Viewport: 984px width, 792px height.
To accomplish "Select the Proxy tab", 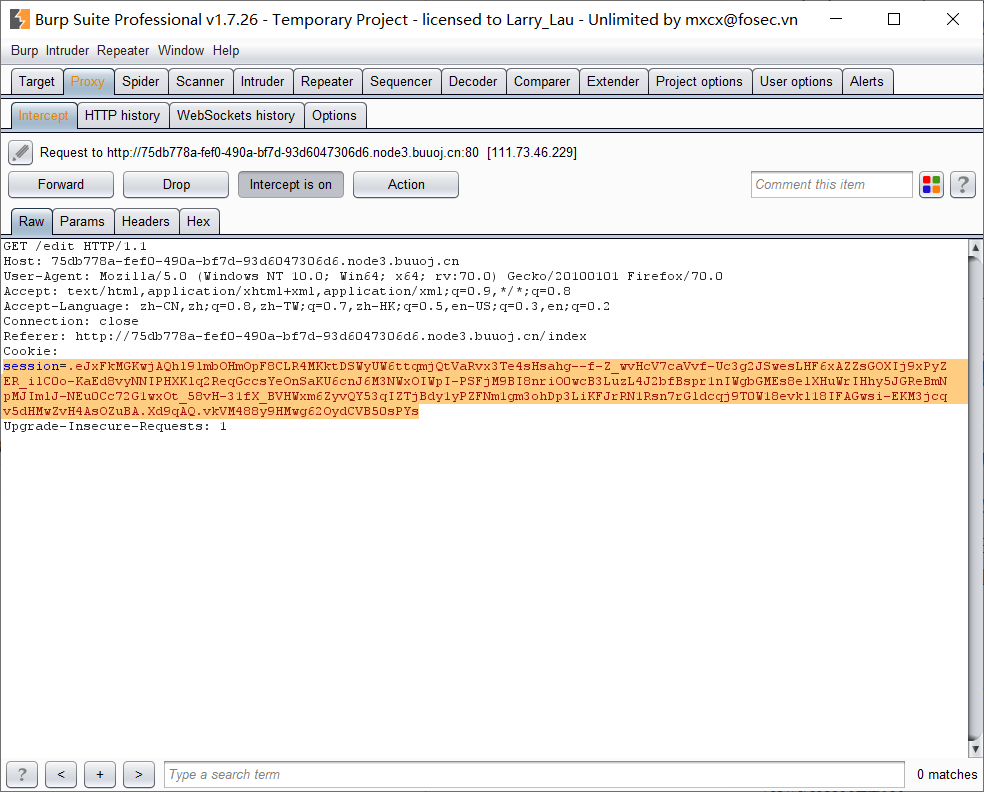I will point(88,82).
